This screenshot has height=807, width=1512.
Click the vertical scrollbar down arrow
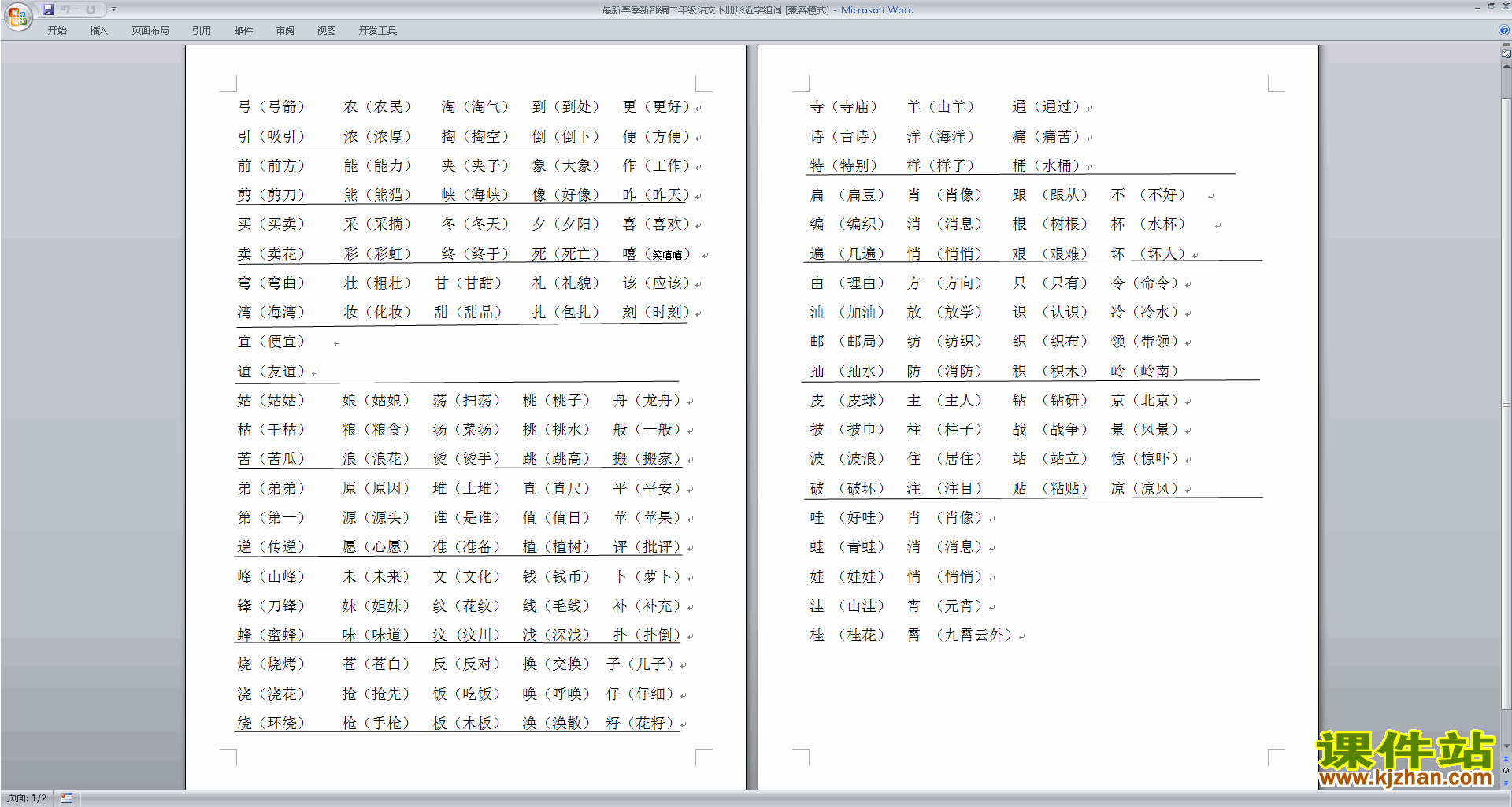click(1506, 746)
